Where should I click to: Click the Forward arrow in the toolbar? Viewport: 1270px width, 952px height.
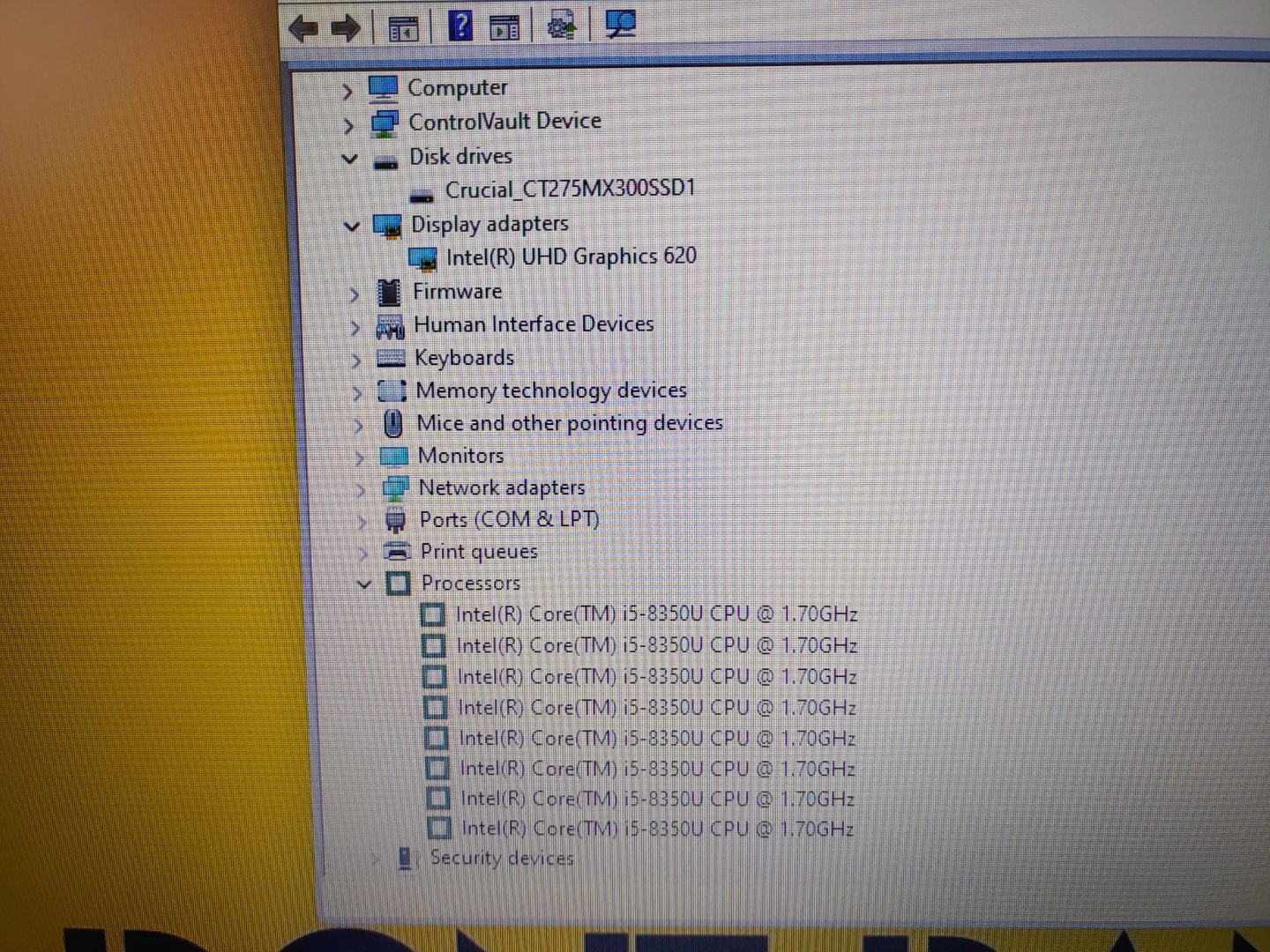(346, 28)
